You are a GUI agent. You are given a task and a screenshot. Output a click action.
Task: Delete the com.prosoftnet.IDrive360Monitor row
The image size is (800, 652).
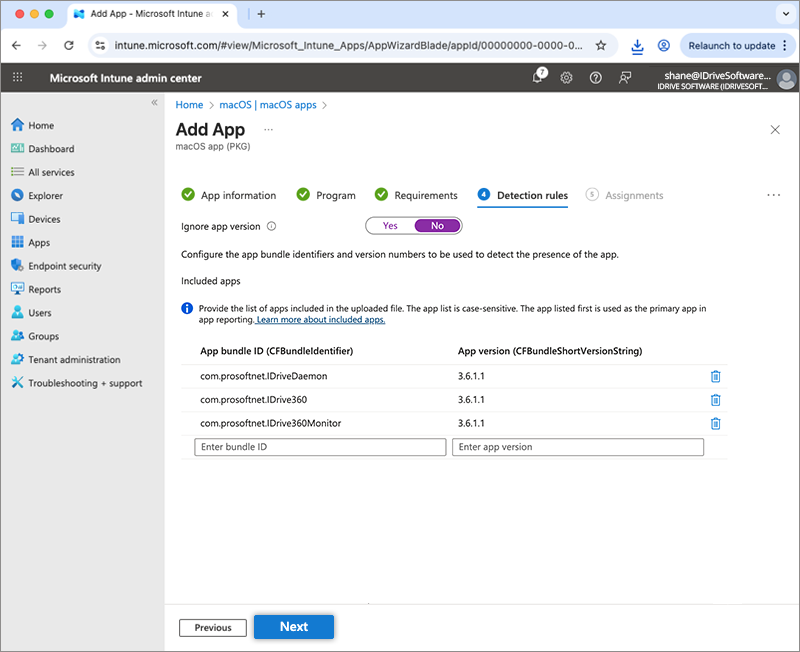[x=715, y=423]
